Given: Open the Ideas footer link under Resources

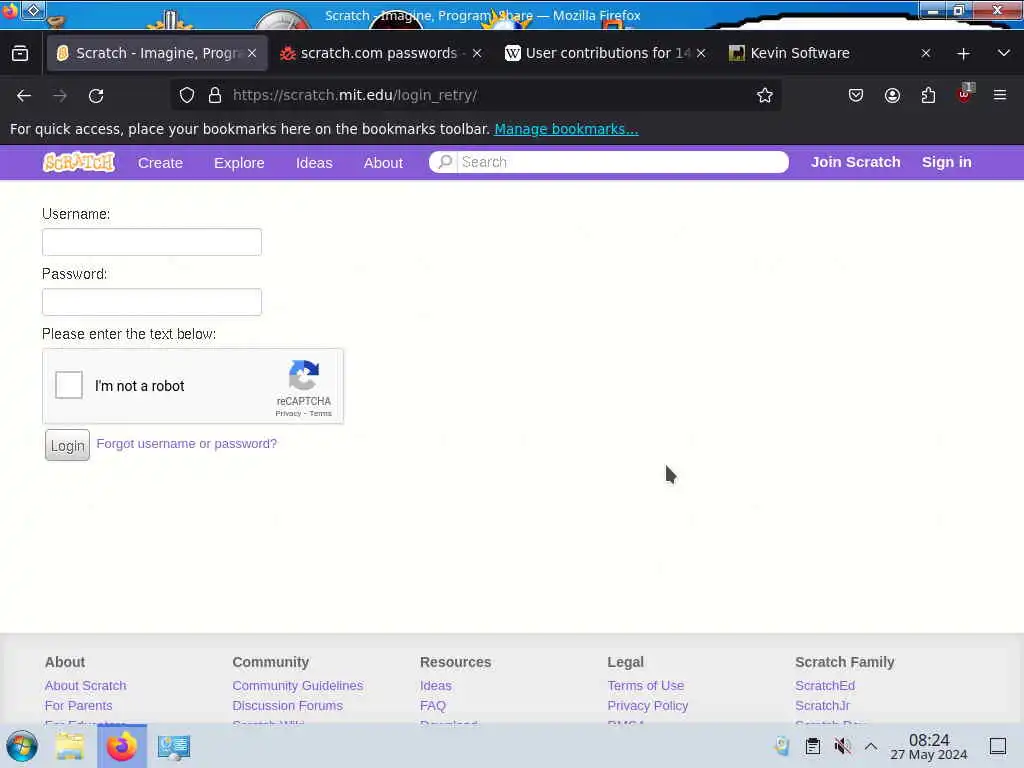Looking at the screenshot, I should (436, 686).
